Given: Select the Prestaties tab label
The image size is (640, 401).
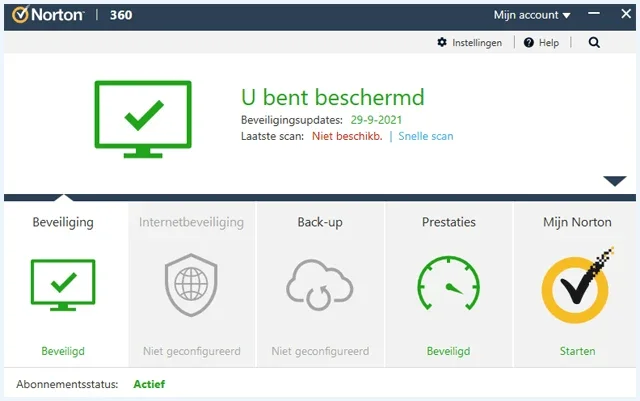Looking at the screenshot, I should tap(448, 222).
